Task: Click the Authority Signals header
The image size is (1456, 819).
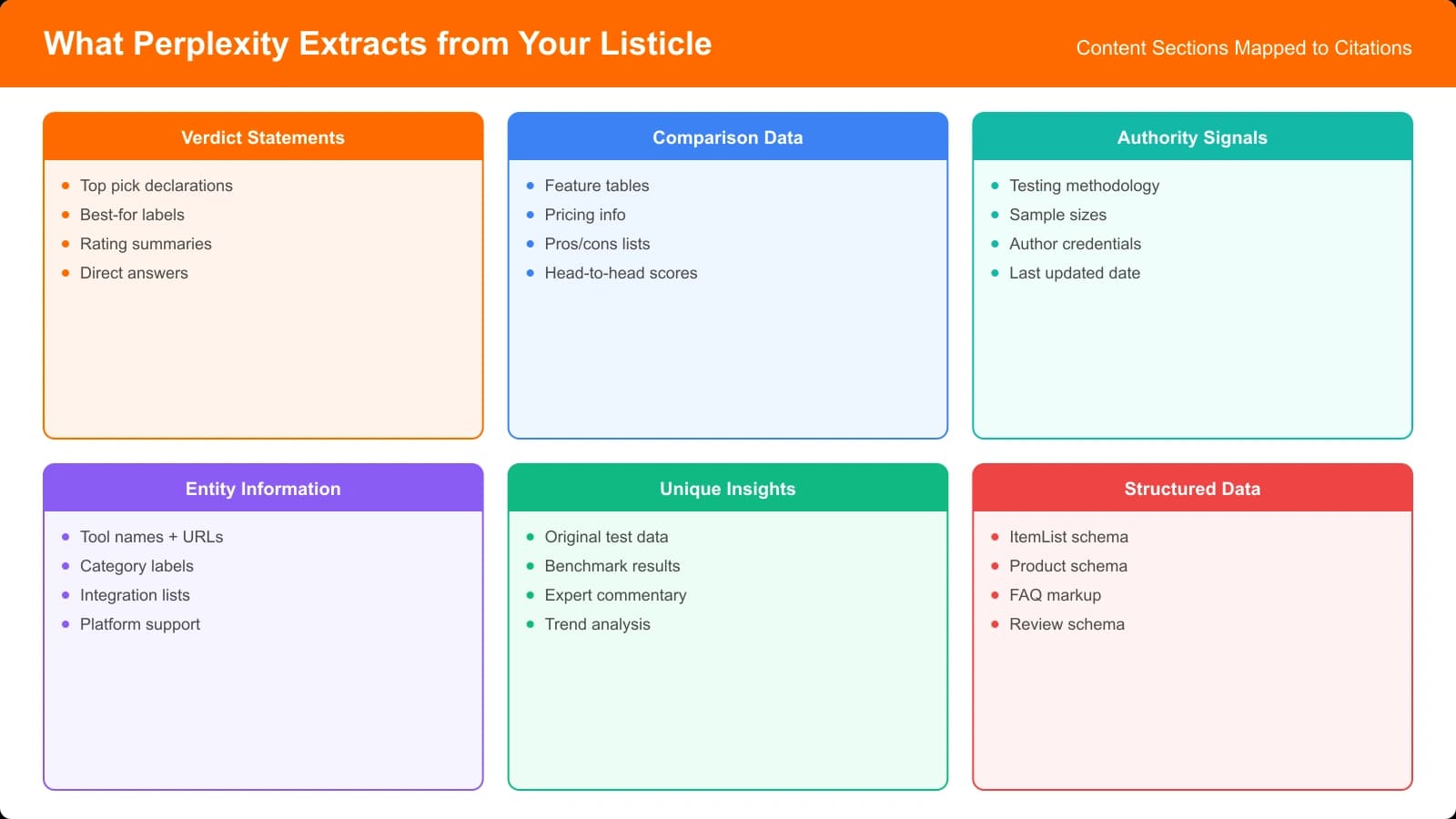Action: (x=1192, y=137)
